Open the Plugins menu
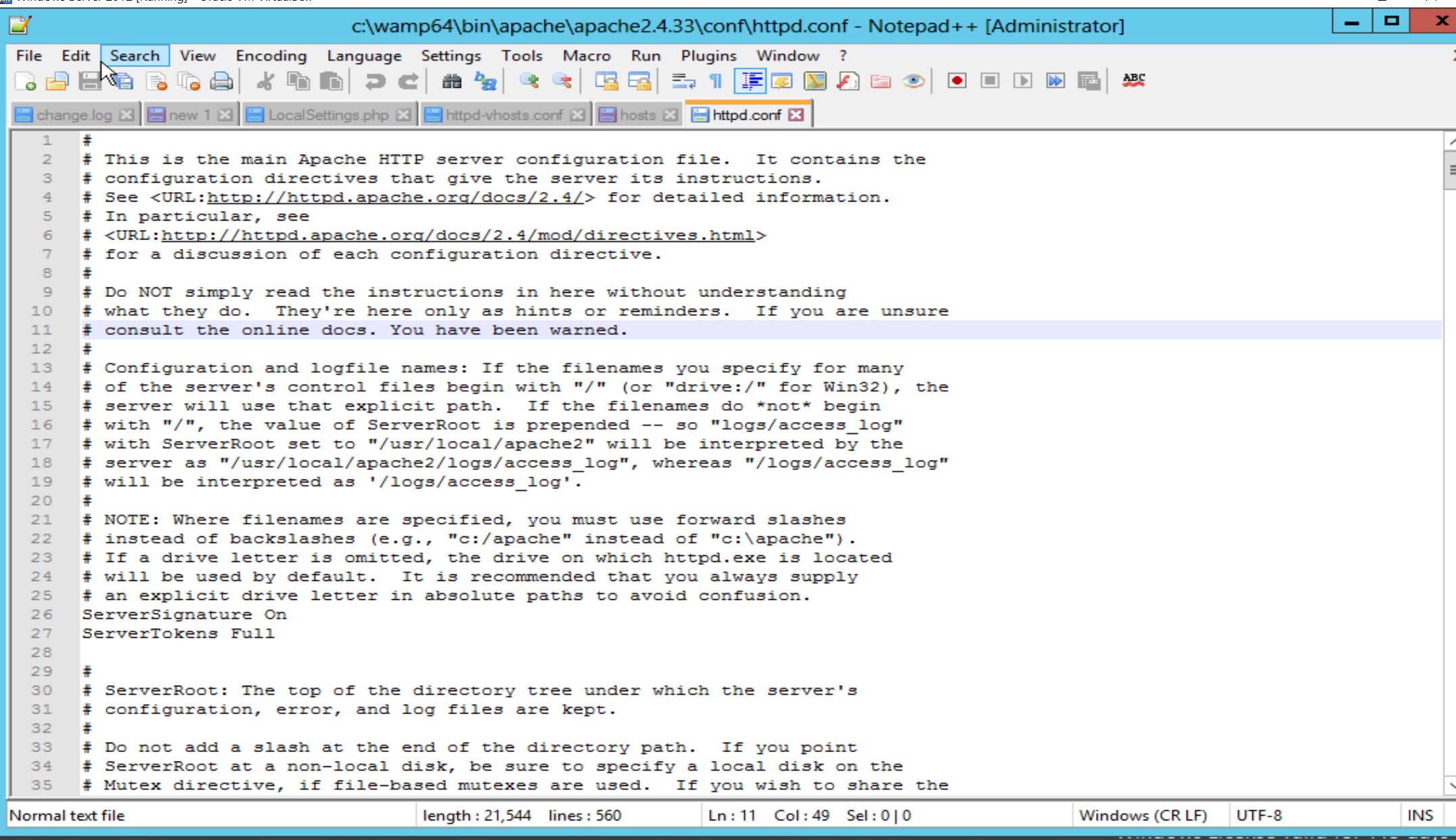The width and height of the screenshot is (1456, 840). pyautogui.click(x=708, y=55)
